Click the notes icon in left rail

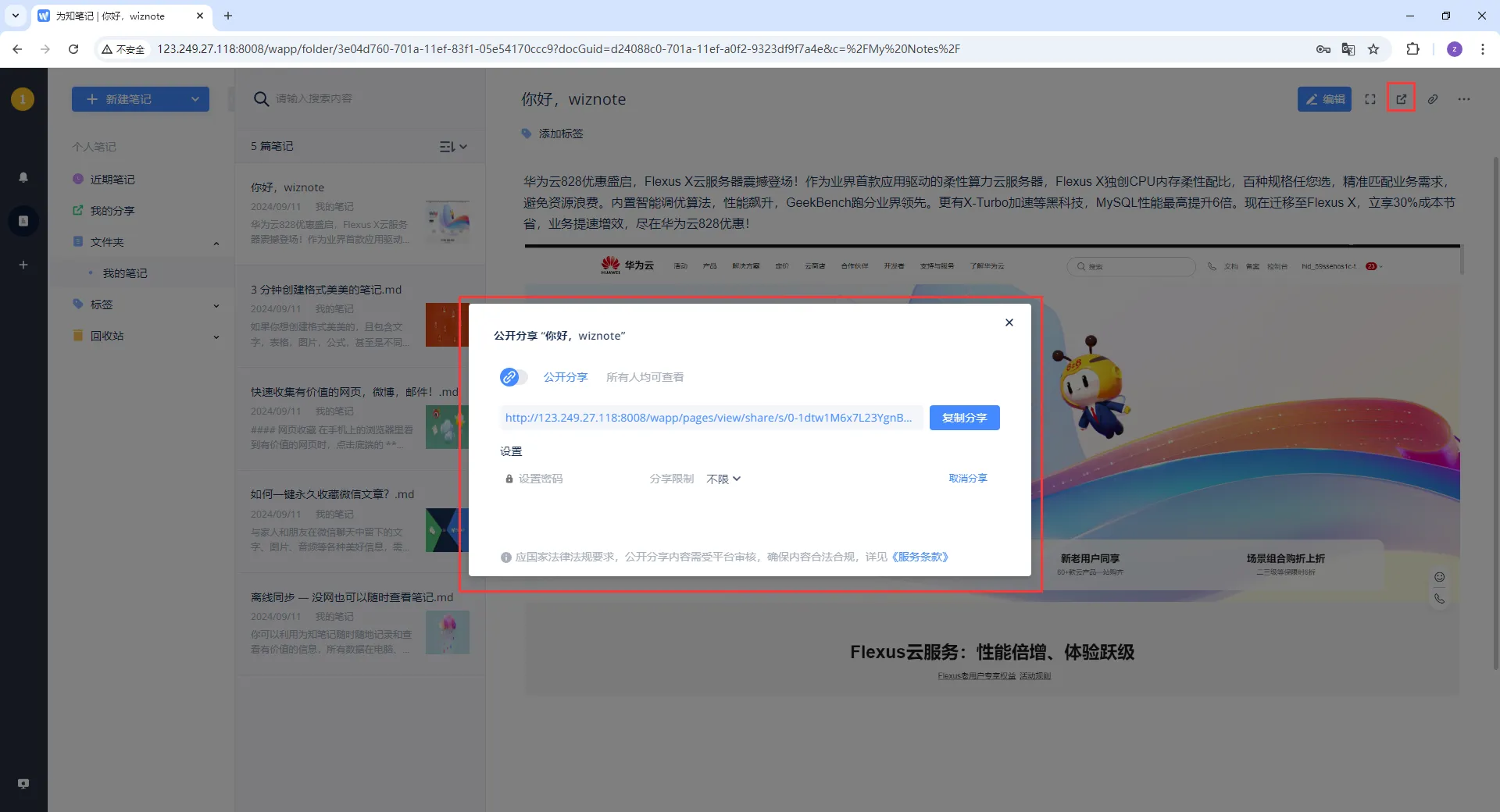pyautogui.click(x=23, y=221)
